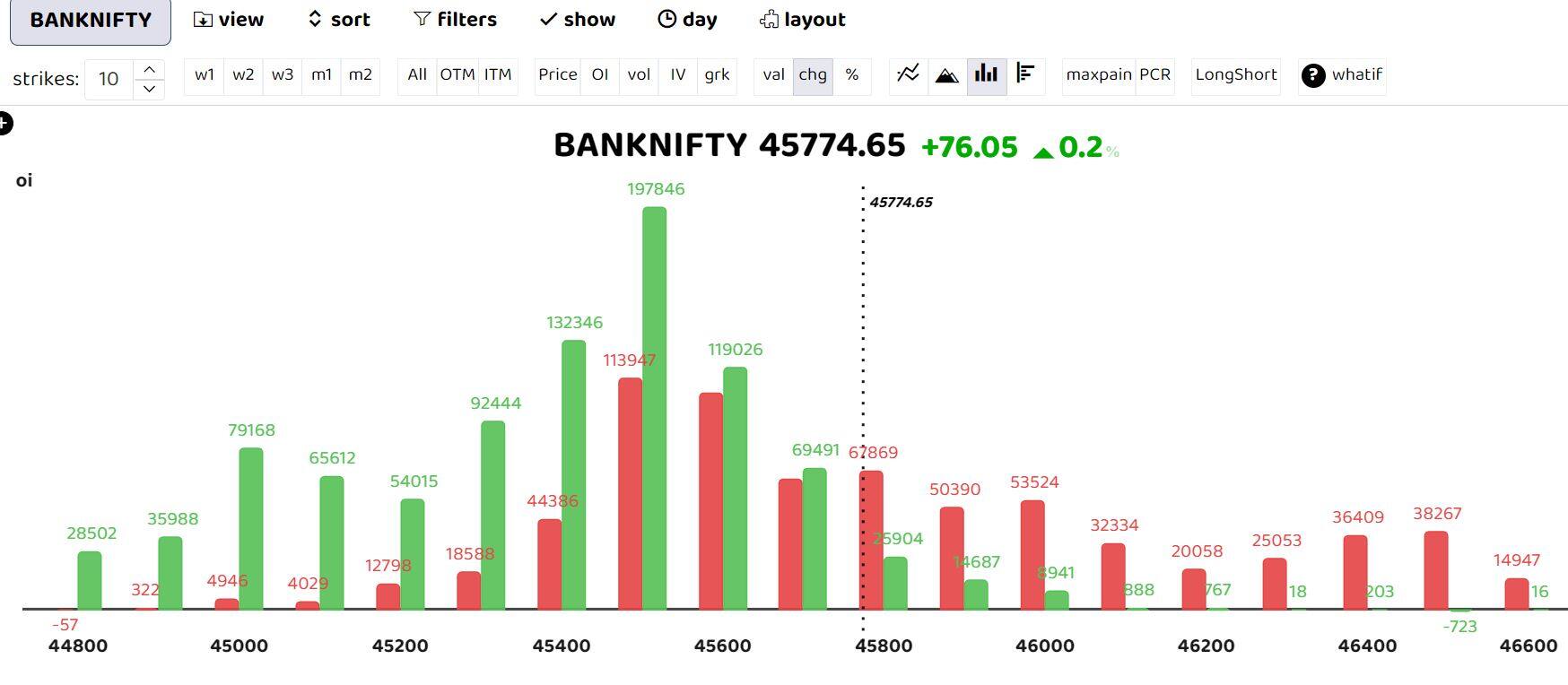
Task: Open the layout menu
Action: click(x=802, y=20)
